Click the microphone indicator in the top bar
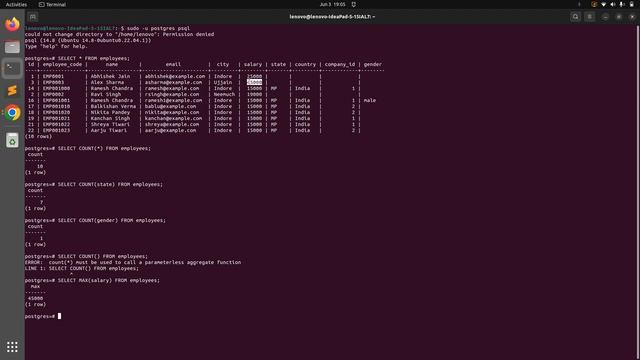The image size is (640, 360). coord(622,4)
